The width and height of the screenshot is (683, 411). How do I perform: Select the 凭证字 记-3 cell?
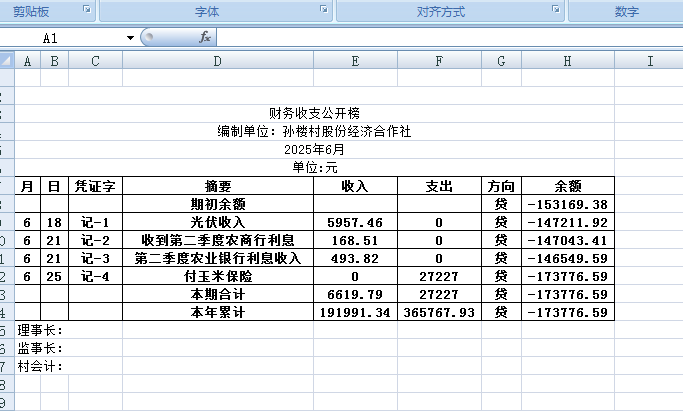coord(95,258)
